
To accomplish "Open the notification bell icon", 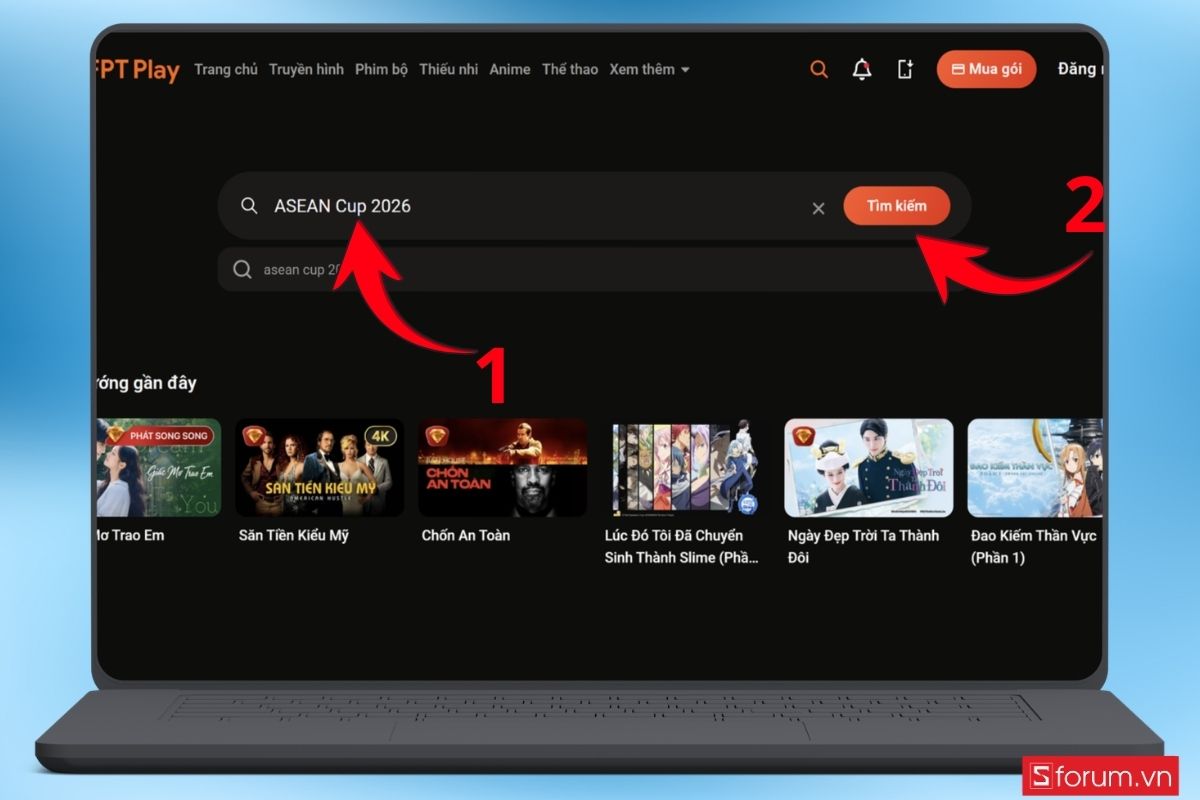I will tap(861, 70).
